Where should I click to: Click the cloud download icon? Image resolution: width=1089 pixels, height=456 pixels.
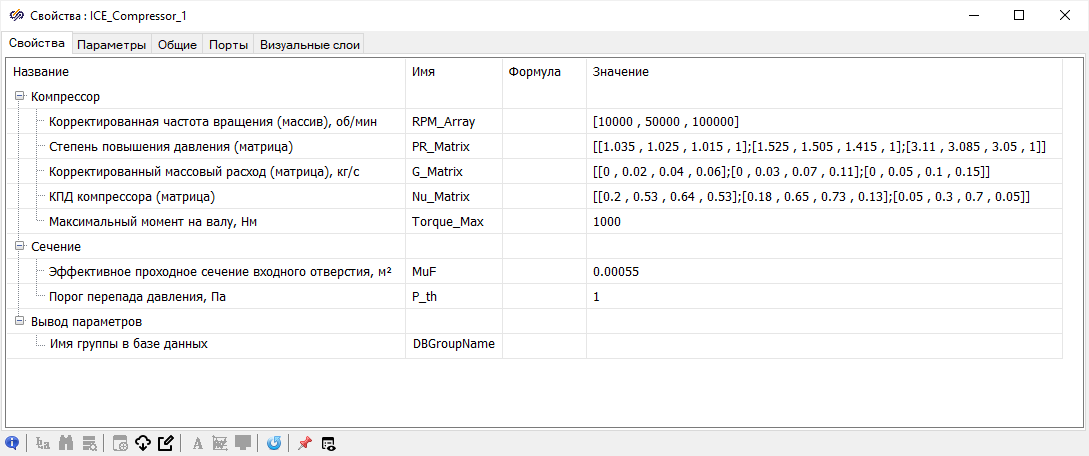[x=142, y=443]
